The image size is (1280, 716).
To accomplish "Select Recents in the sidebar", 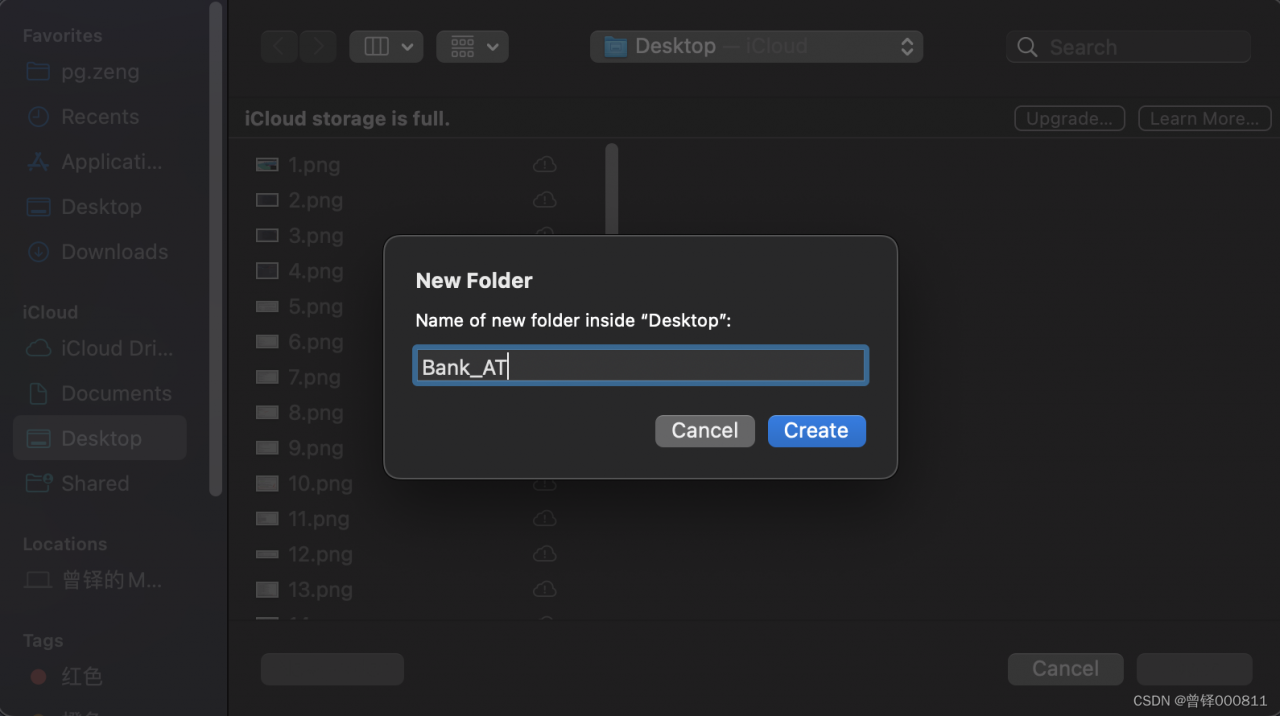I will coord(99,117).
